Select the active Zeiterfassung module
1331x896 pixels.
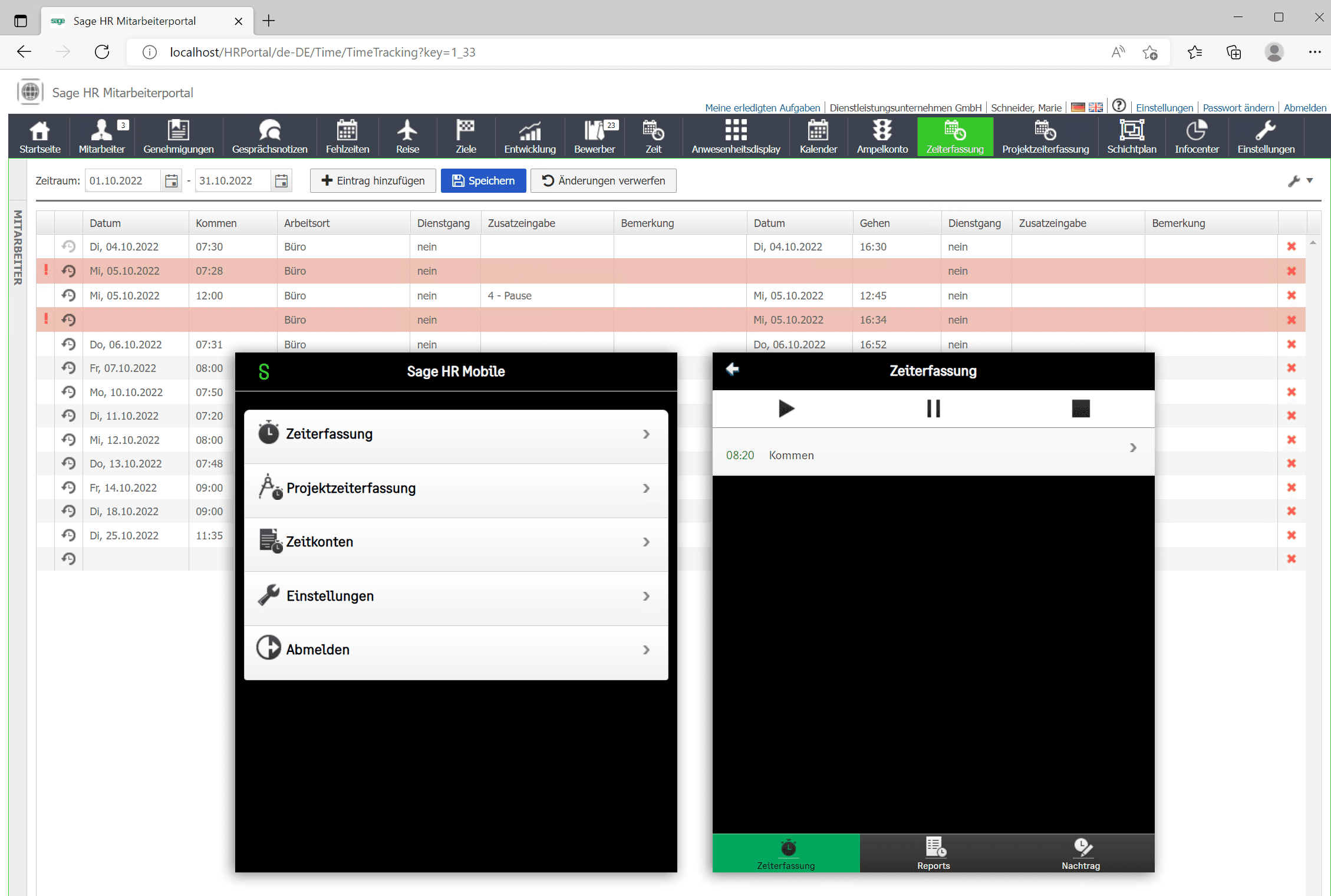pos(955,137)
